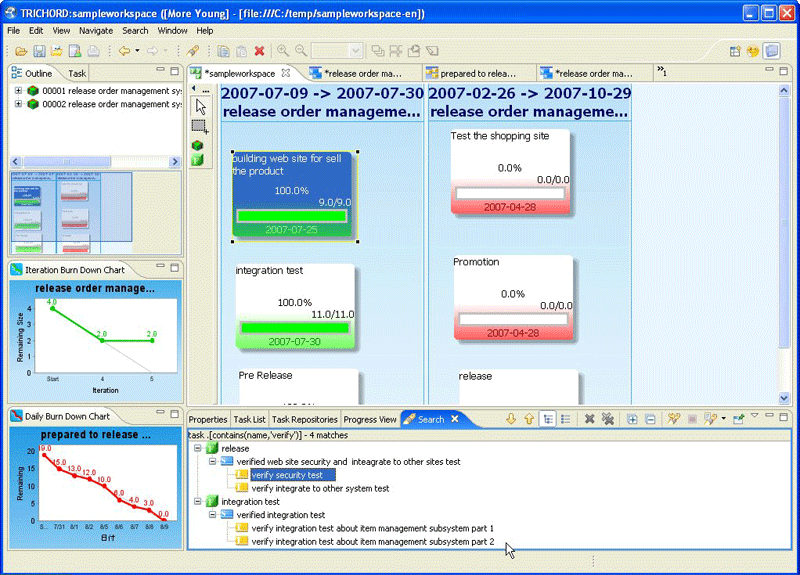Pin the Search view
The height and width of the screenshot is (575, 800).
click(739, 419)
